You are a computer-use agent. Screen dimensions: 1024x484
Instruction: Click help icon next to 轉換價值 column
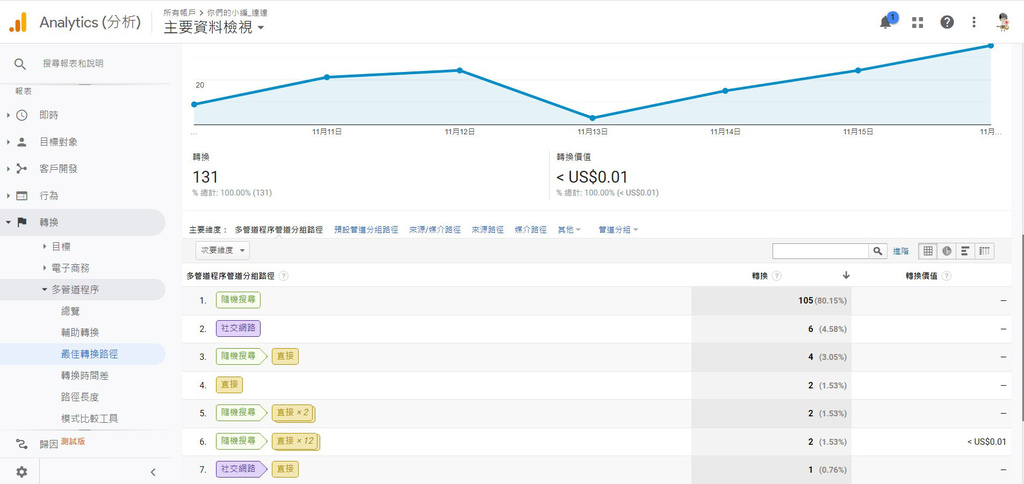[946, 276]
